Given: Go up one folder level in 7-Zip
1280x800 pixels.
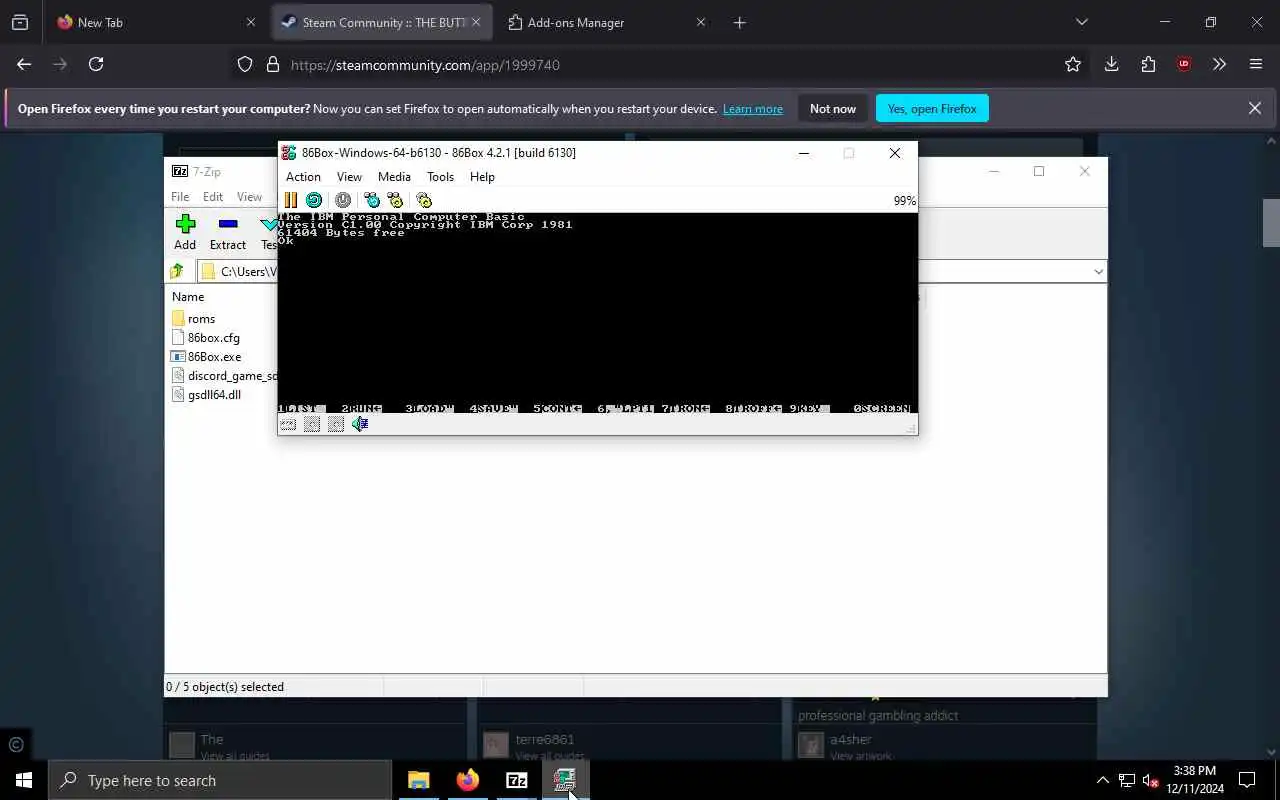Looking at the screenshot, I should click(x=177, y=271).
